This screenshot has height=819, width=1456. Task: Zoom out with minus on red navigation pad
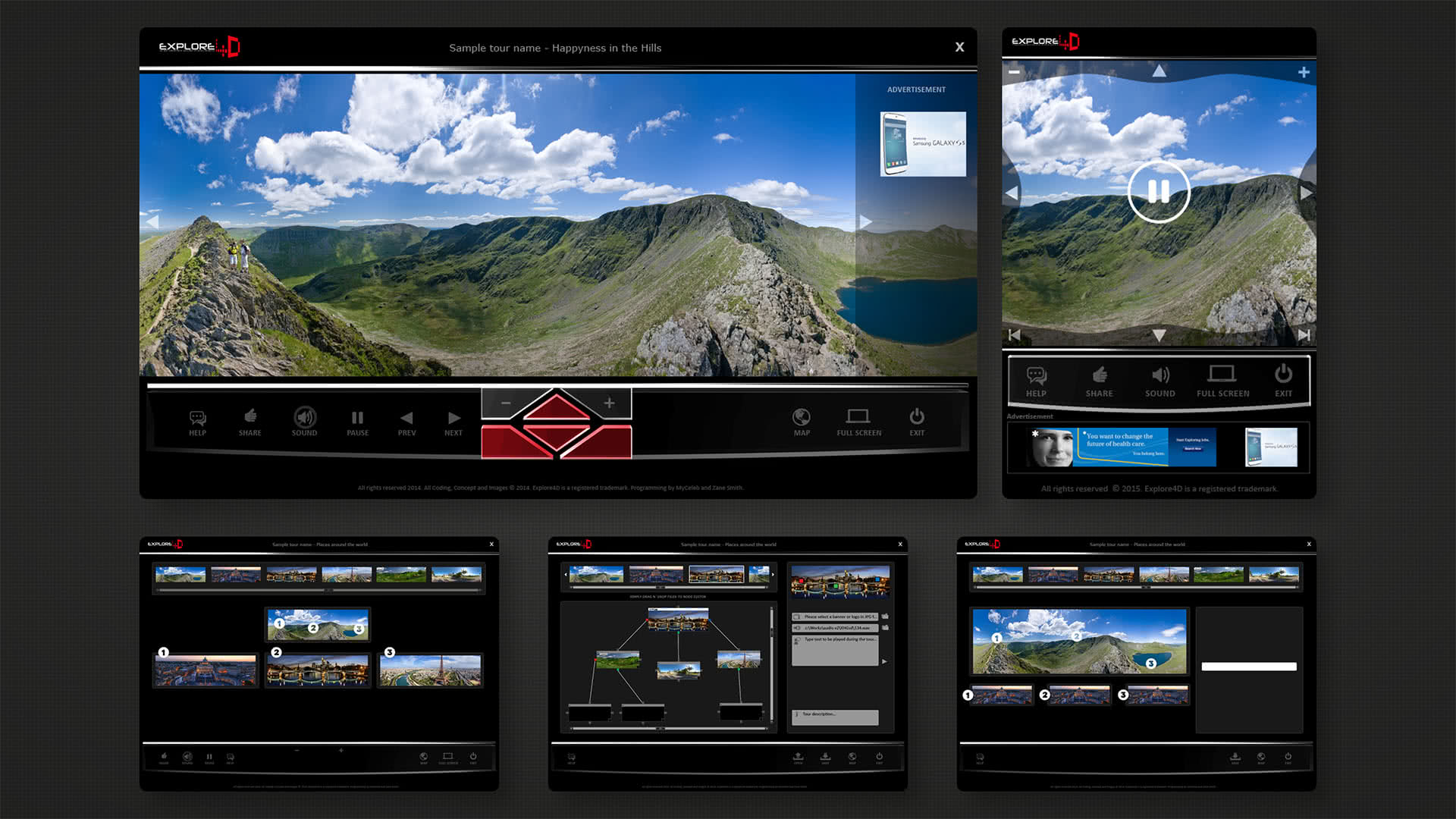506,403
